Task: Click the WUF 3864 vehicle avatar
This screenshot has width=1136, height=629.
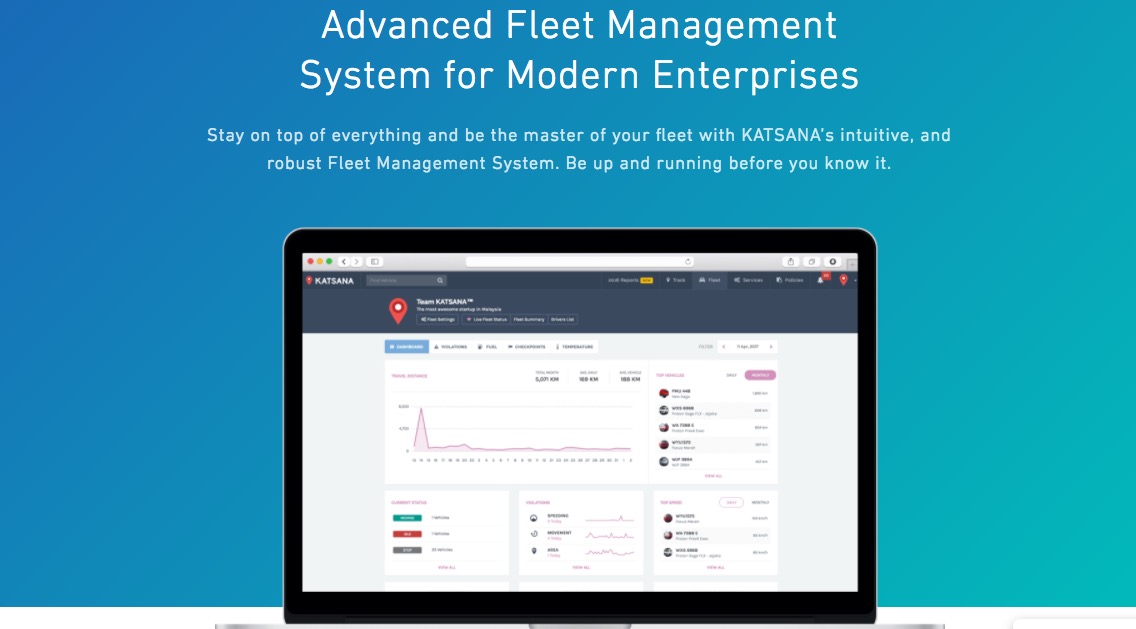Action: tap(664, 462)
